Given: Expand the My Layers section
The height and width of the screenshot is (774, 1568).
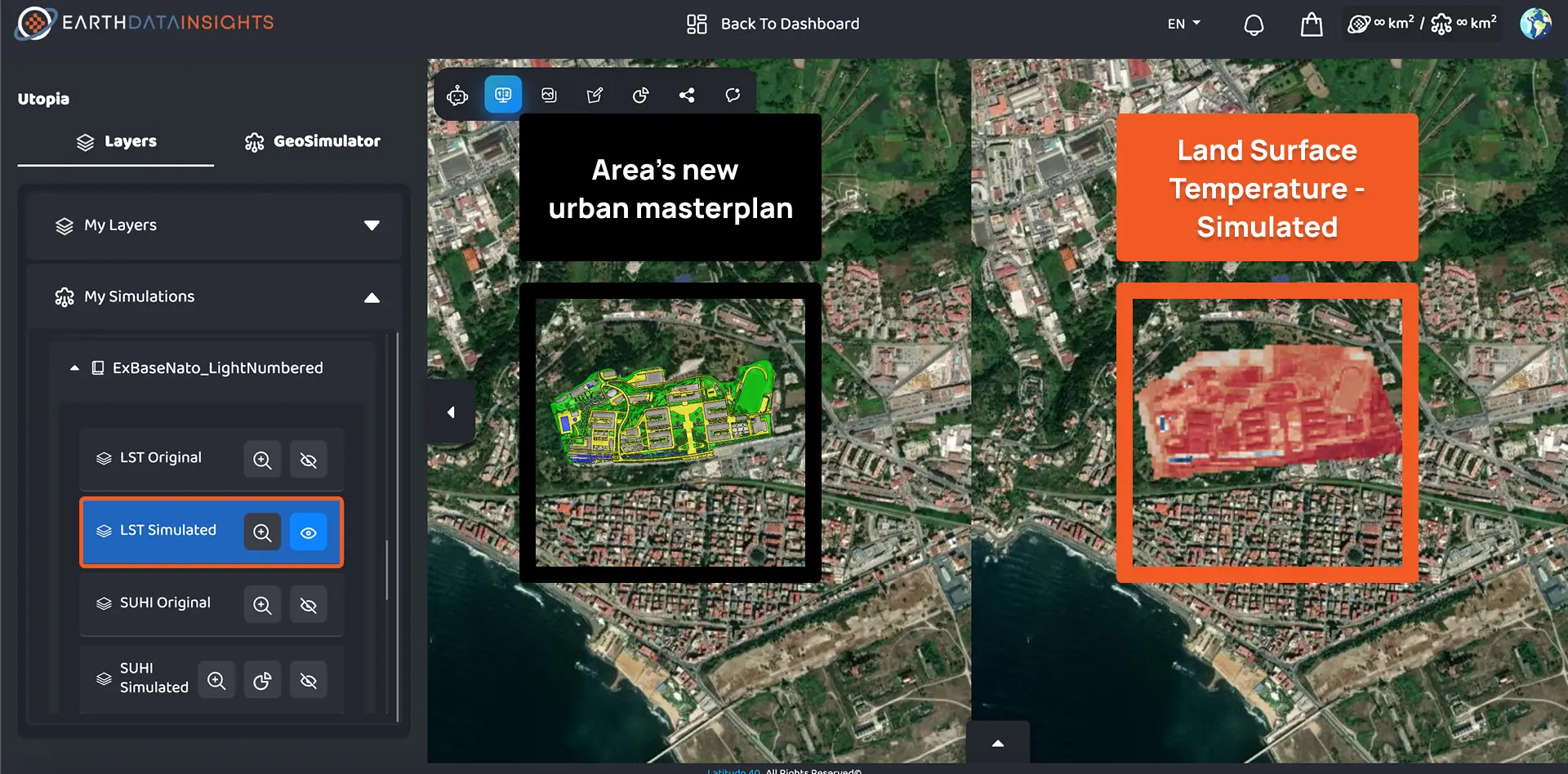Looking at the screenshot, I should click(372, 225).
